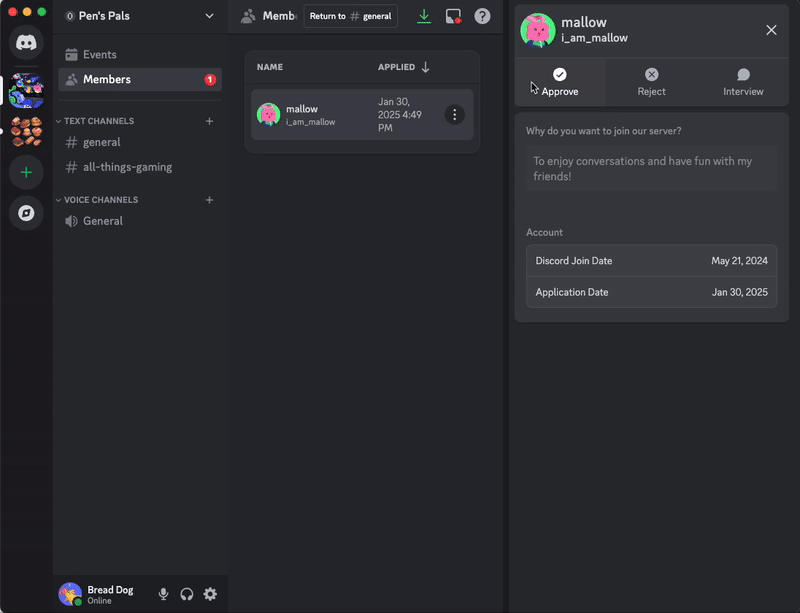Mute the microphone in user panel
This screenshot has width=800, height=613.
(x=163, y=594)
